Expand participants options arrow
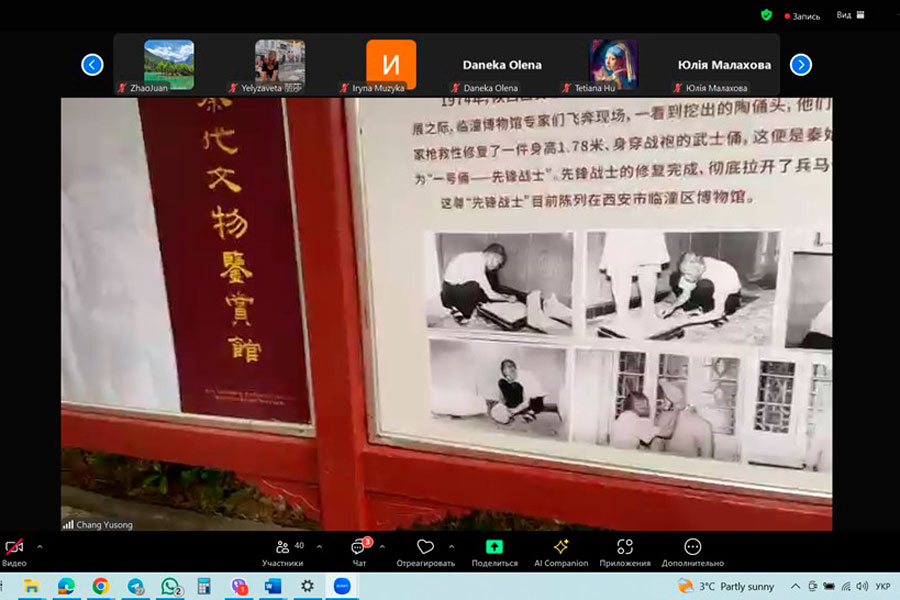 (x=319, y=547)
